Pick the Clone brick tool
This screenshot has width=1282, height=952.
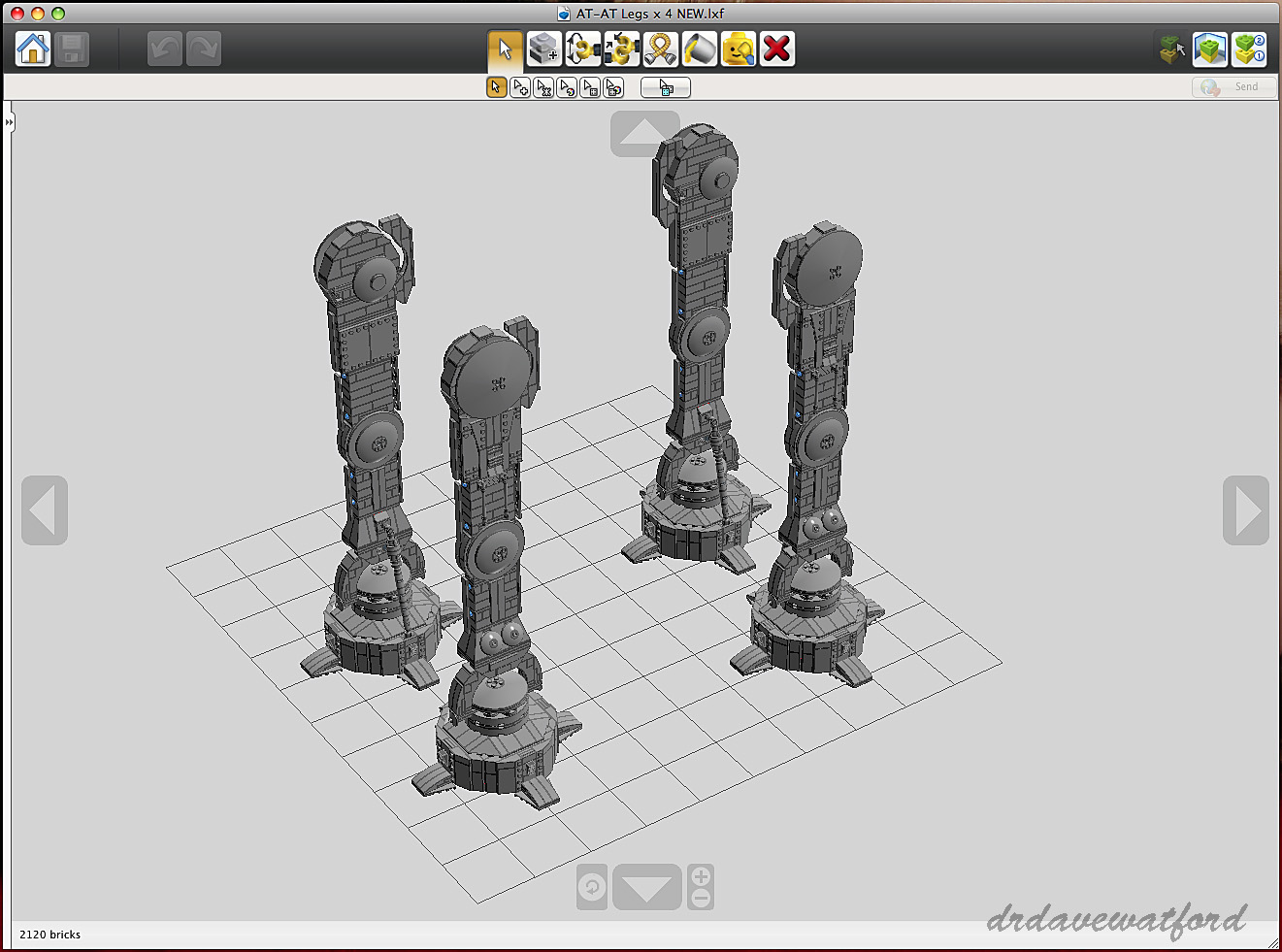click(543, 49)
